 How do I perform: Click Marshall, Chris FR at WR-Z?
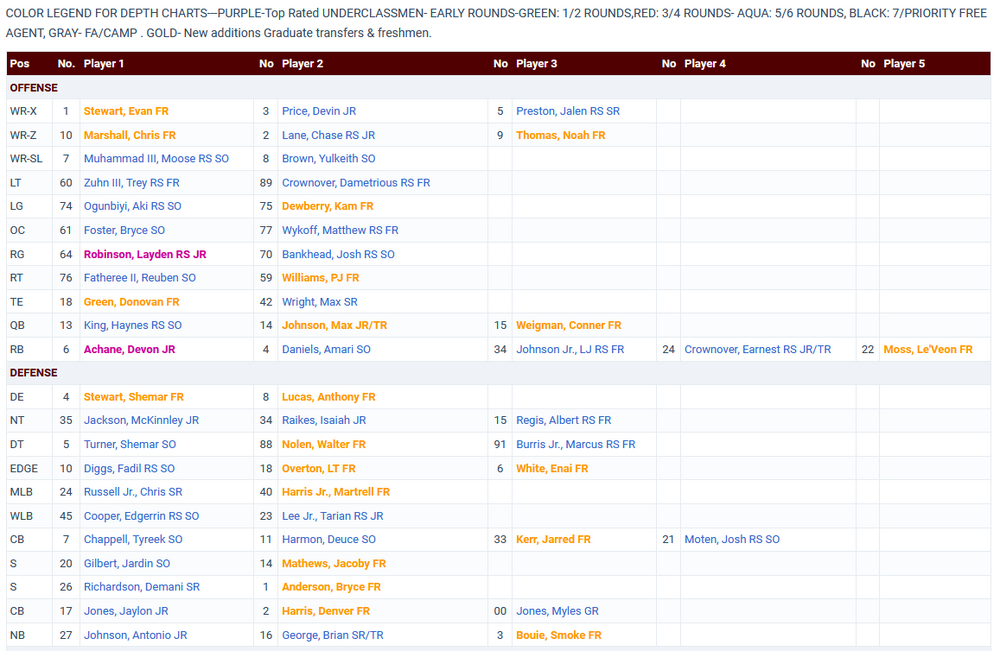(x=129, y=135)
